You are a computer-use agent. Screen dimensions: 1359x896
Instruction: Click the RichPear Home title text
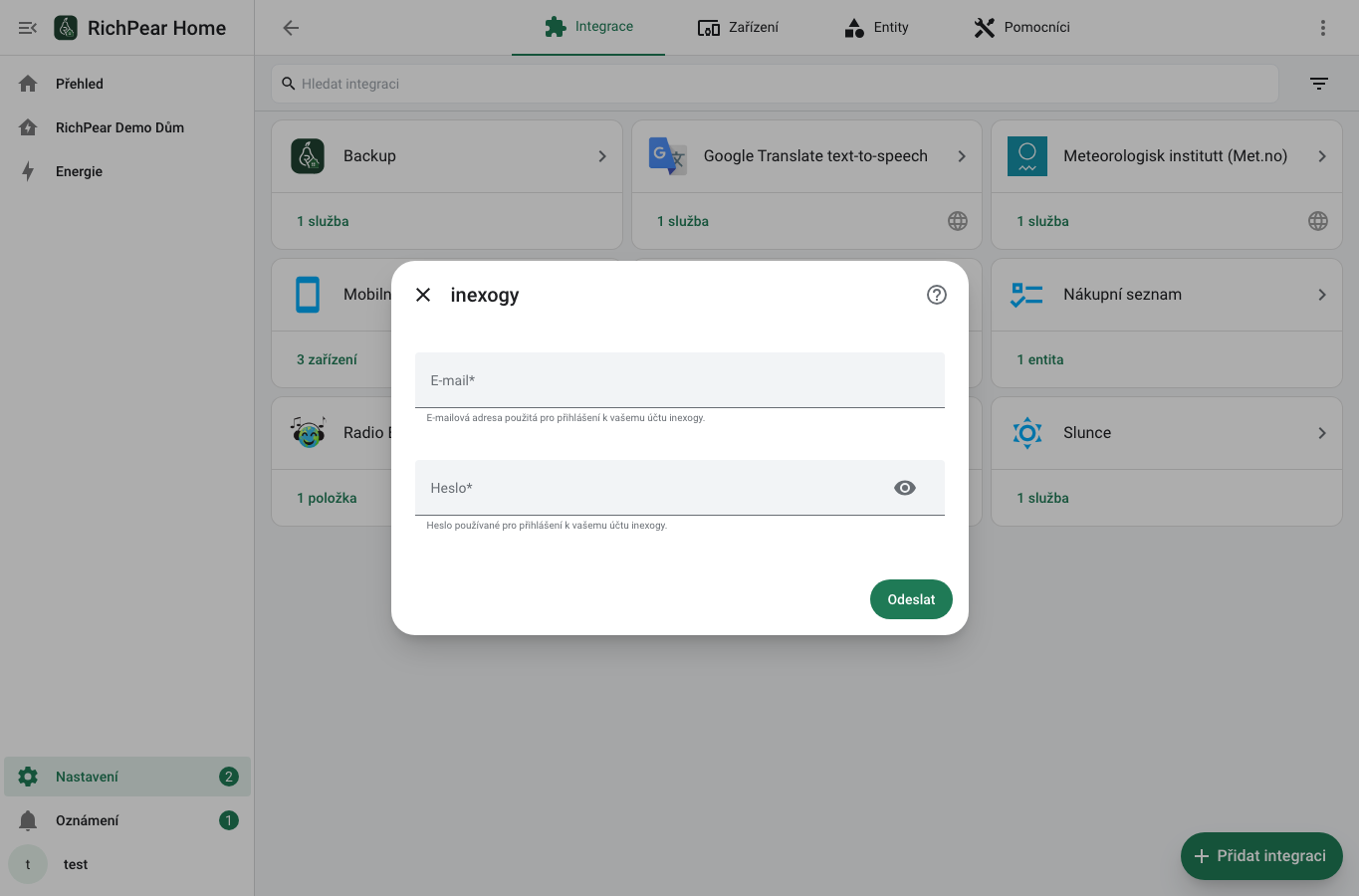click(157, 28)
